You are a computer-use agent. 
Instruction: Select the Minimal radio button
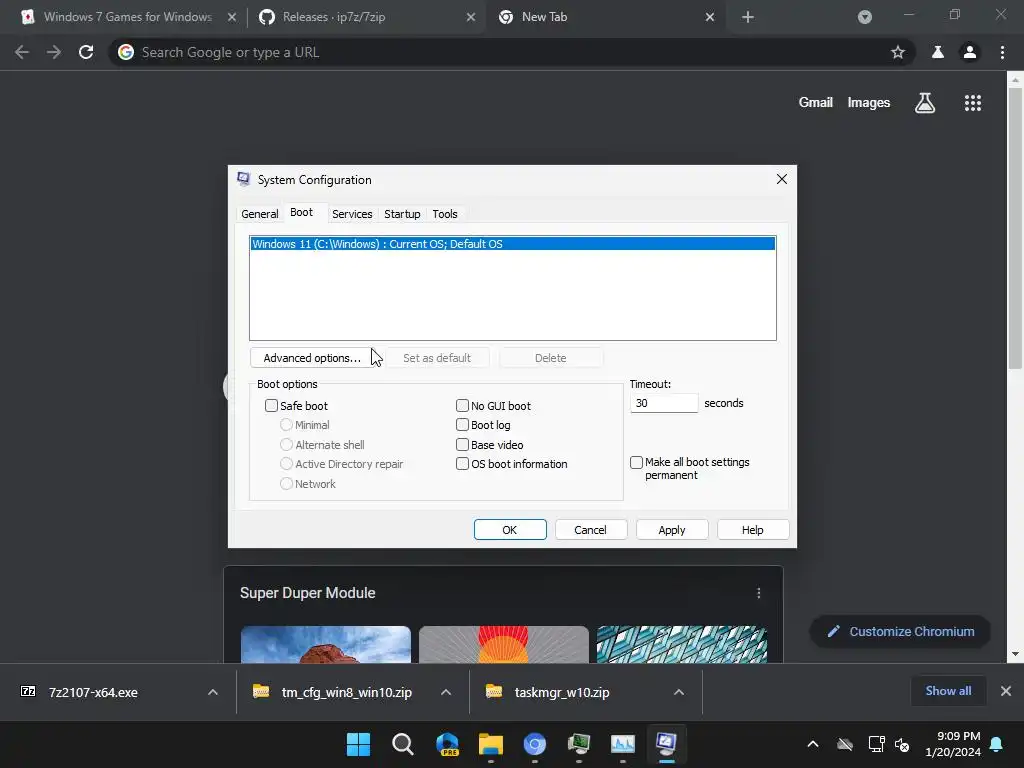pos(286,424)
